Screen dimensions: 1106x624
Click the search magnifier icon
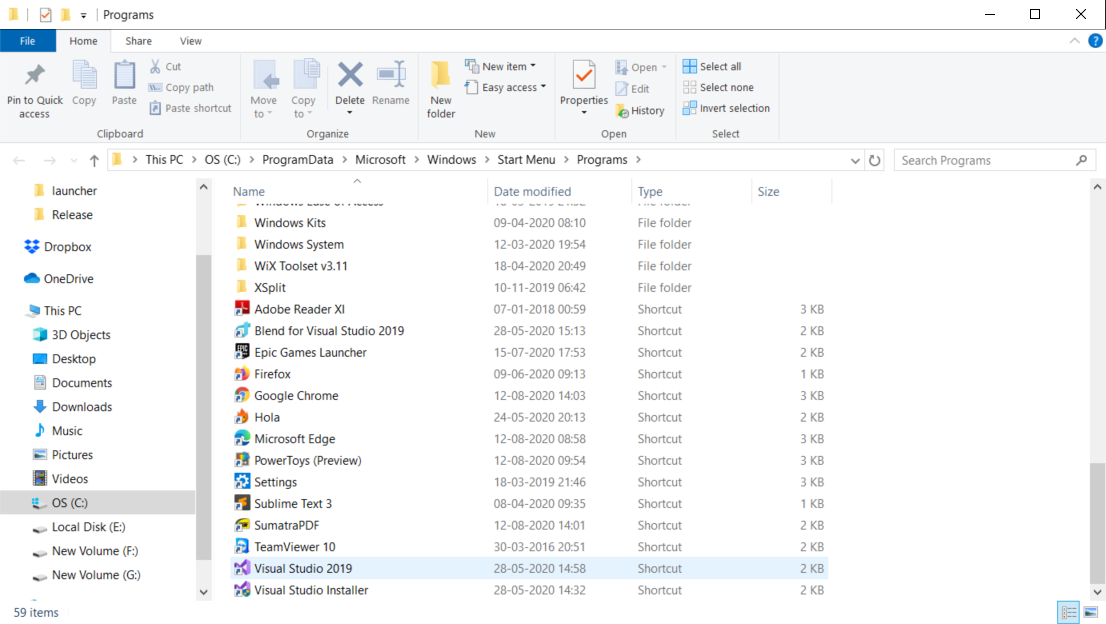(x=1081, y=161)
